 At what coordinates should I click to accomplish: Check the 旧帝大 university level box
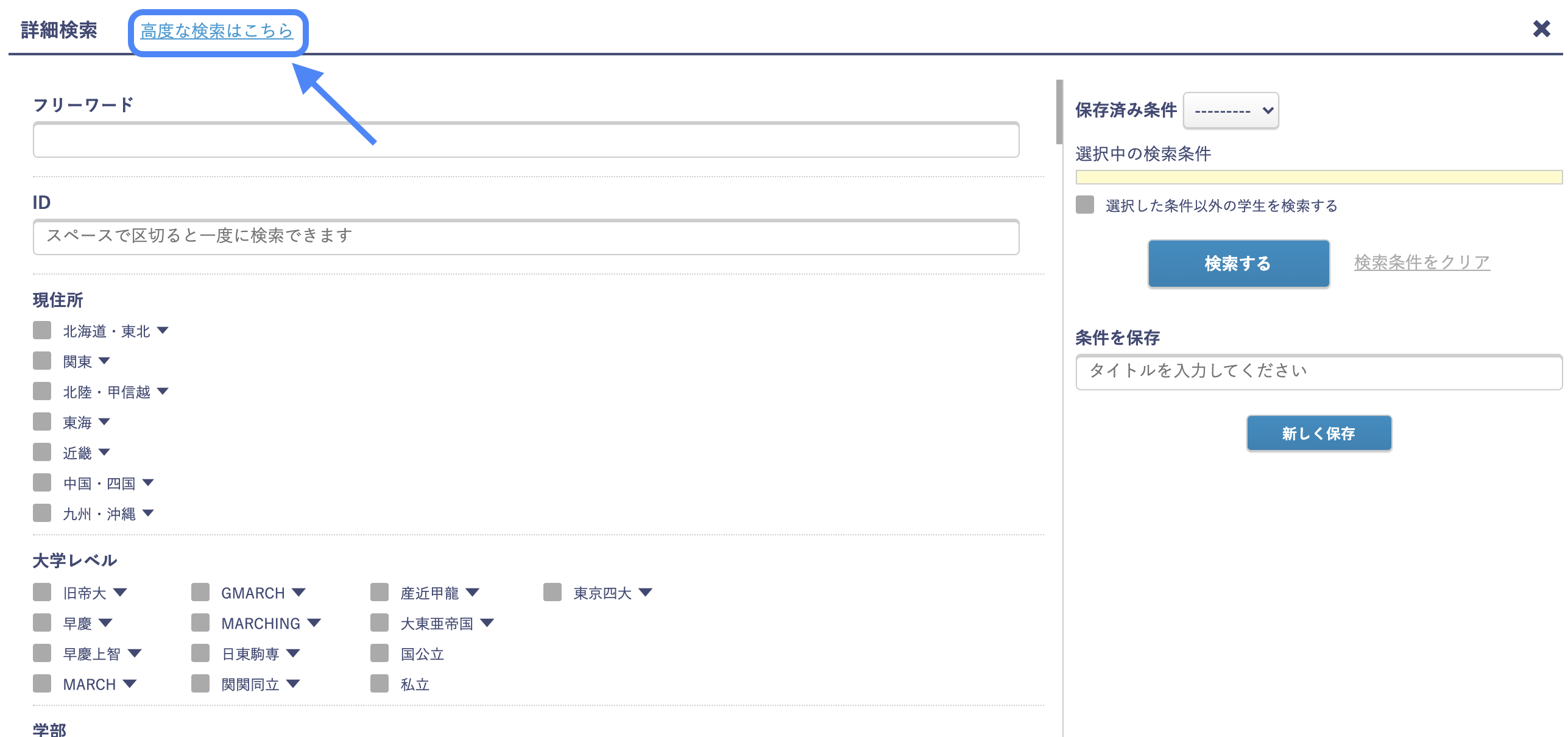click(x=42, y=592)
